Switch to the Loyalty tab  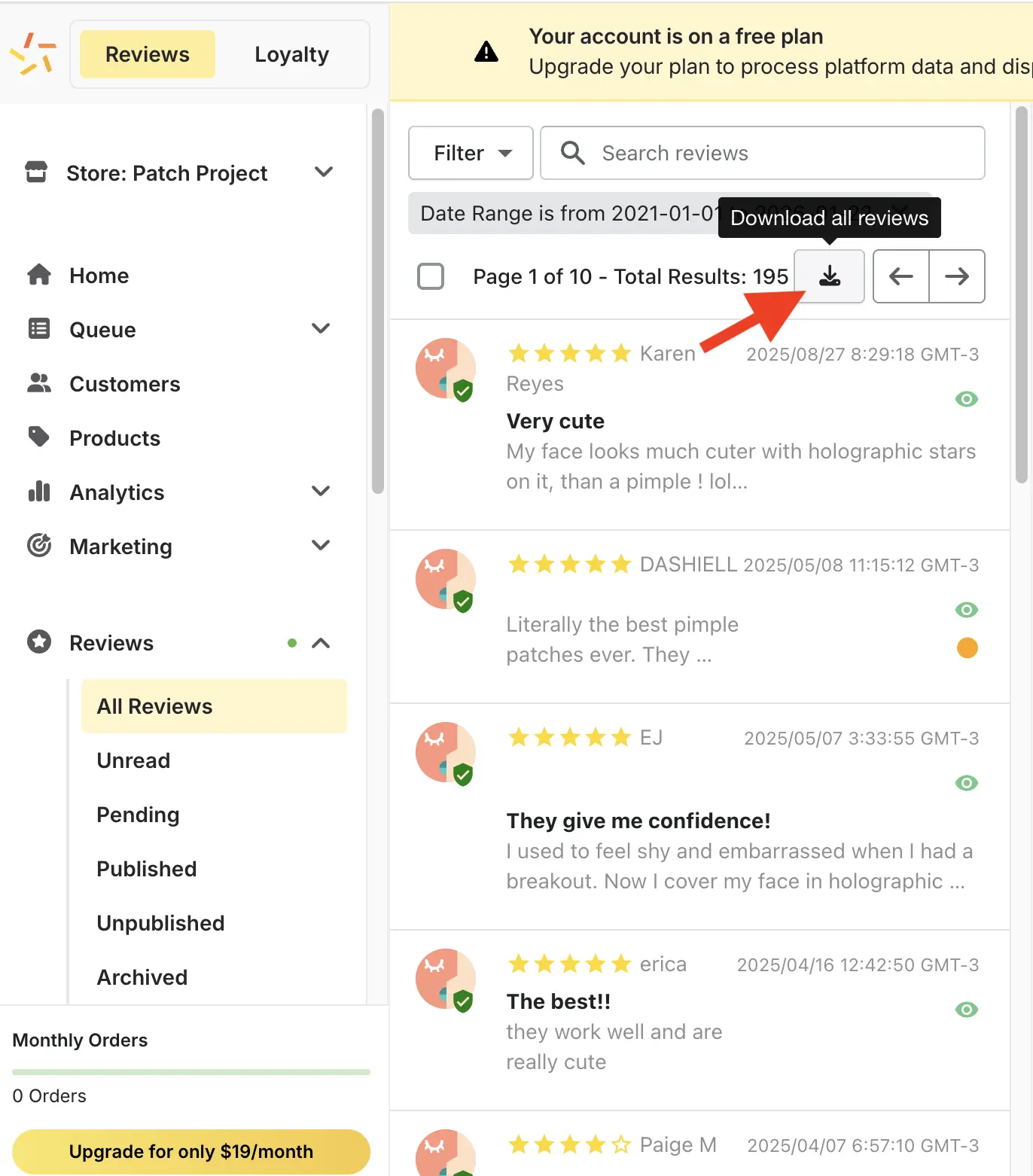pyautogui.click(x=291, y=54)
